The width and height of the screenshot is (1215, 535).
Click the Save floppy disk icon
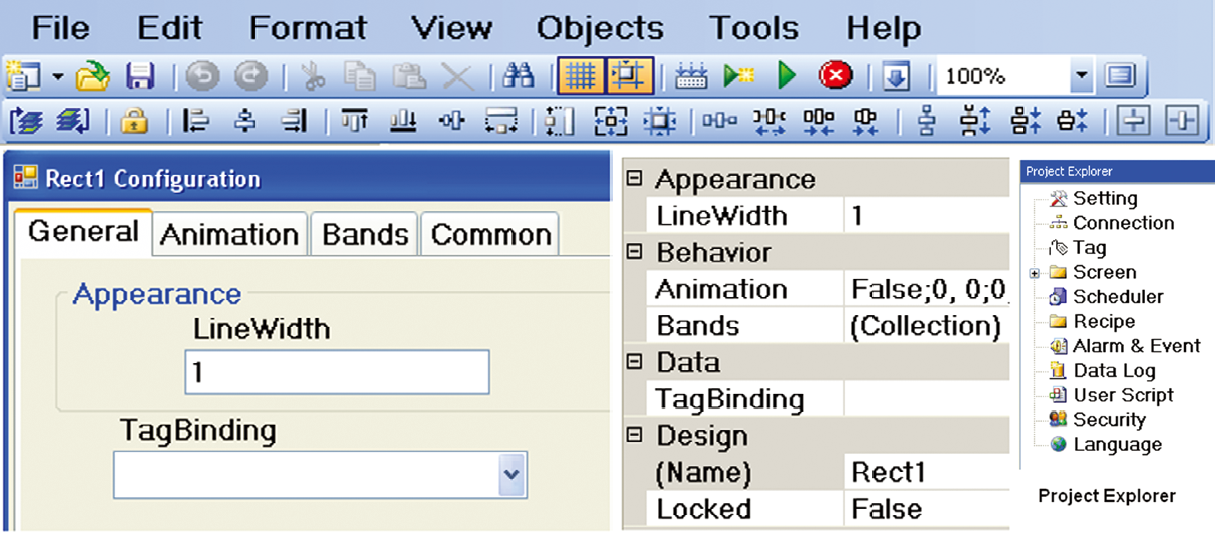139,75
